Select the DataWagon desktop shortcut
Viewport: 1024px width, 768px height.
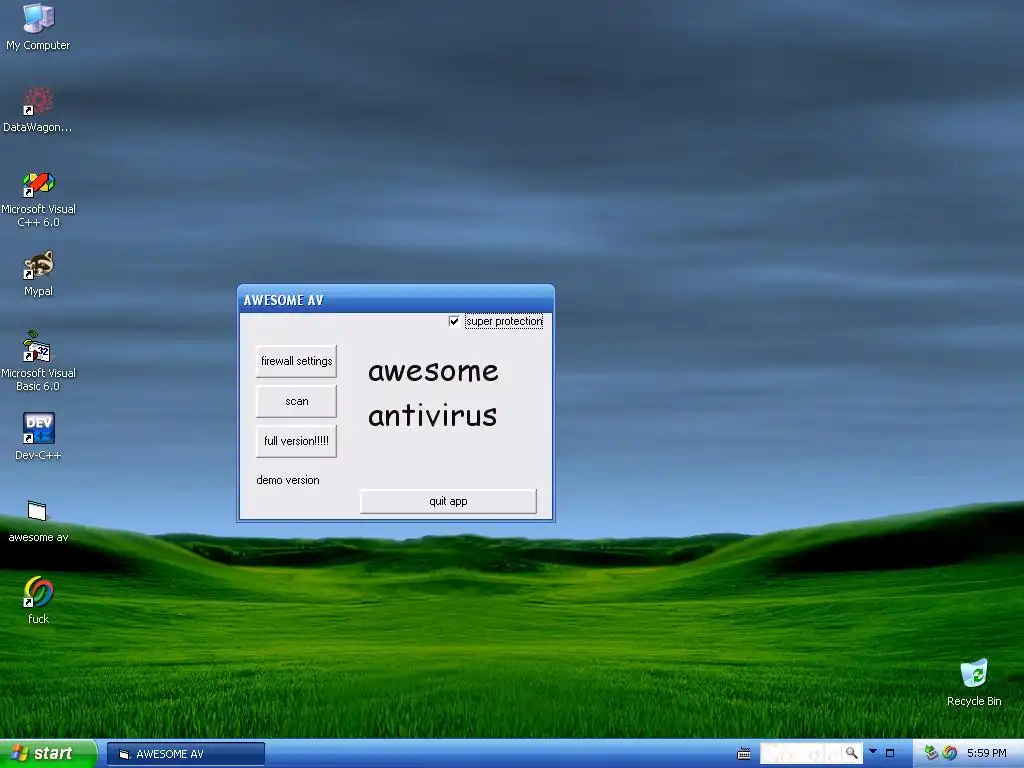38,109
